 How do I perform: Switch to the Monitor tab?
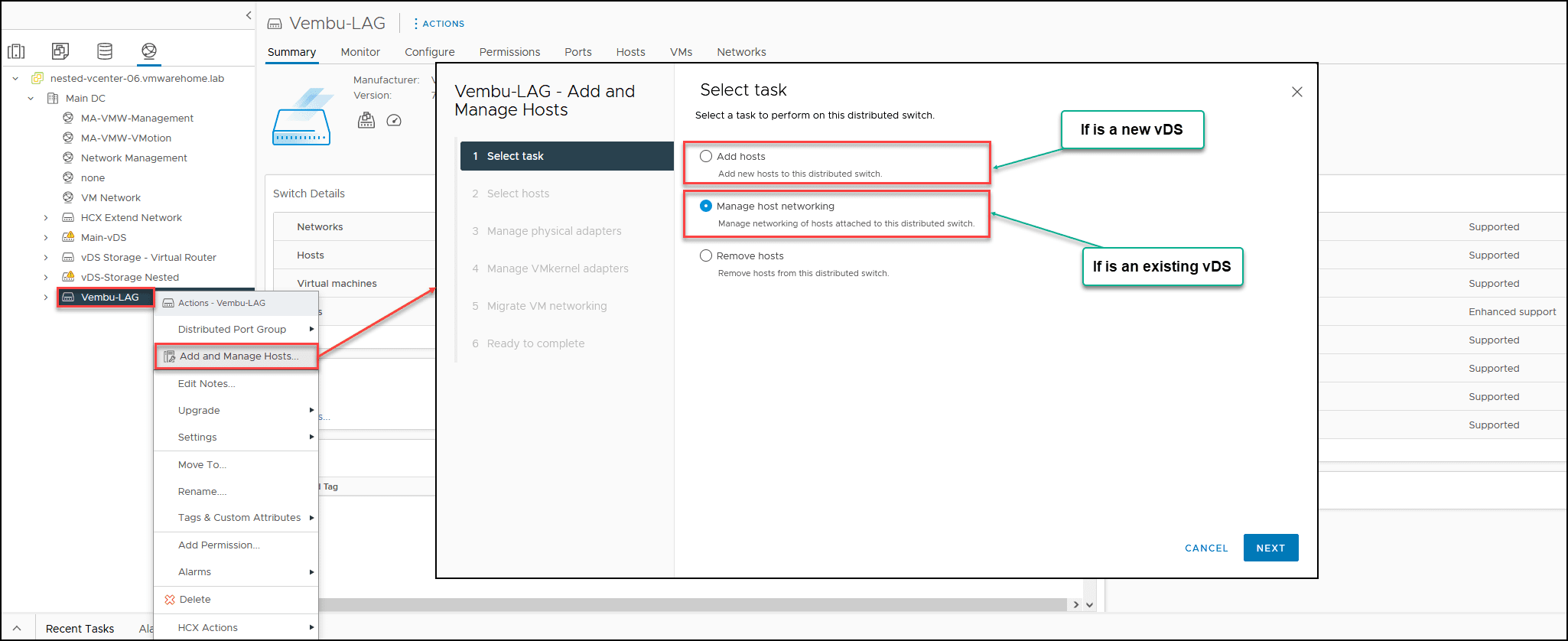pyautogui.click(x=360, y=52)
